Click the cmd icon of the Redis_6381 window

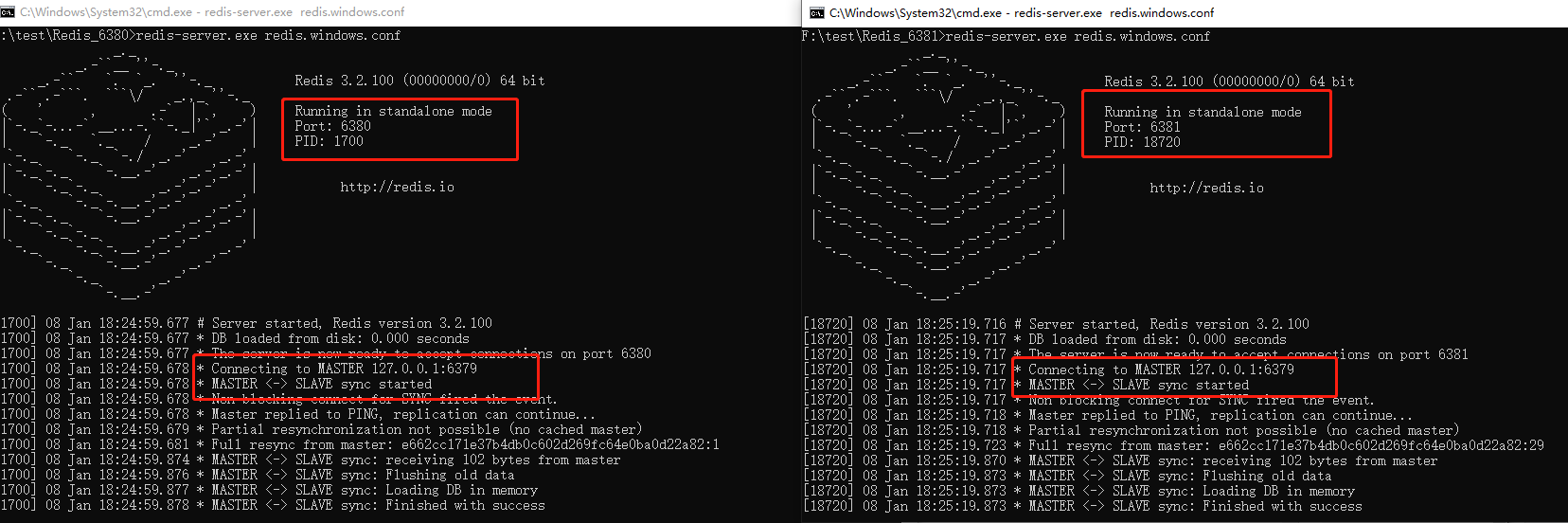(x=817, y=12)
